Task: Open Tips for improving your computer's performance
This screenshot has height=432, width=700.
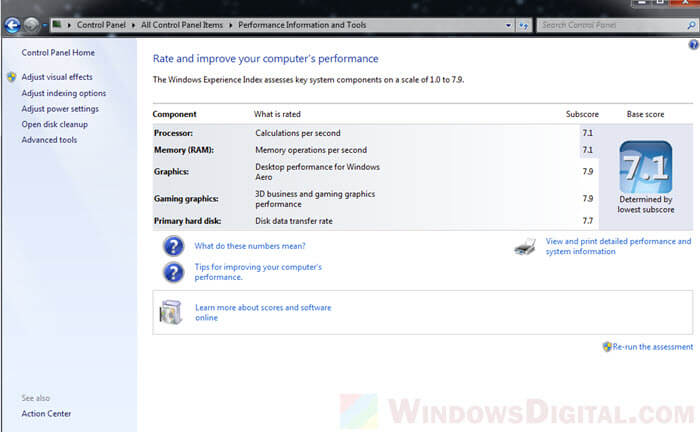Action: [x=258, y=272]
